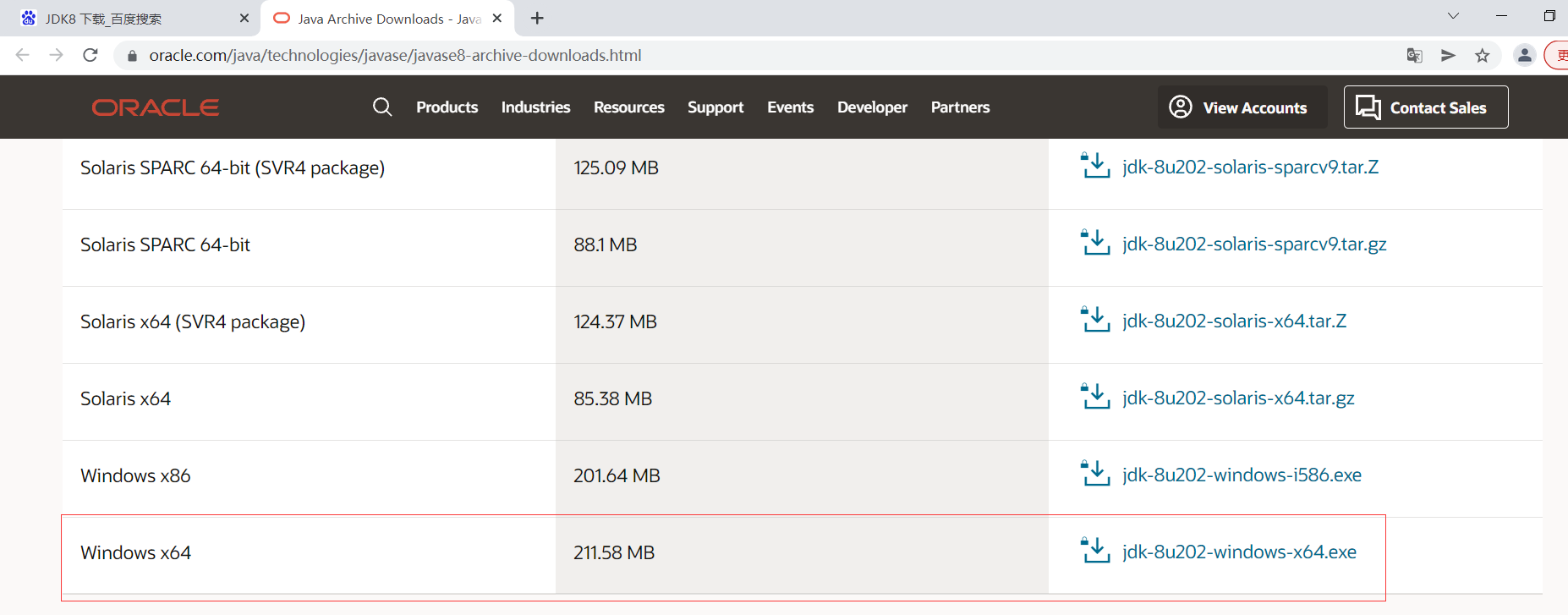
Task: Click the View Accounts button
Action: (1241, 107)
